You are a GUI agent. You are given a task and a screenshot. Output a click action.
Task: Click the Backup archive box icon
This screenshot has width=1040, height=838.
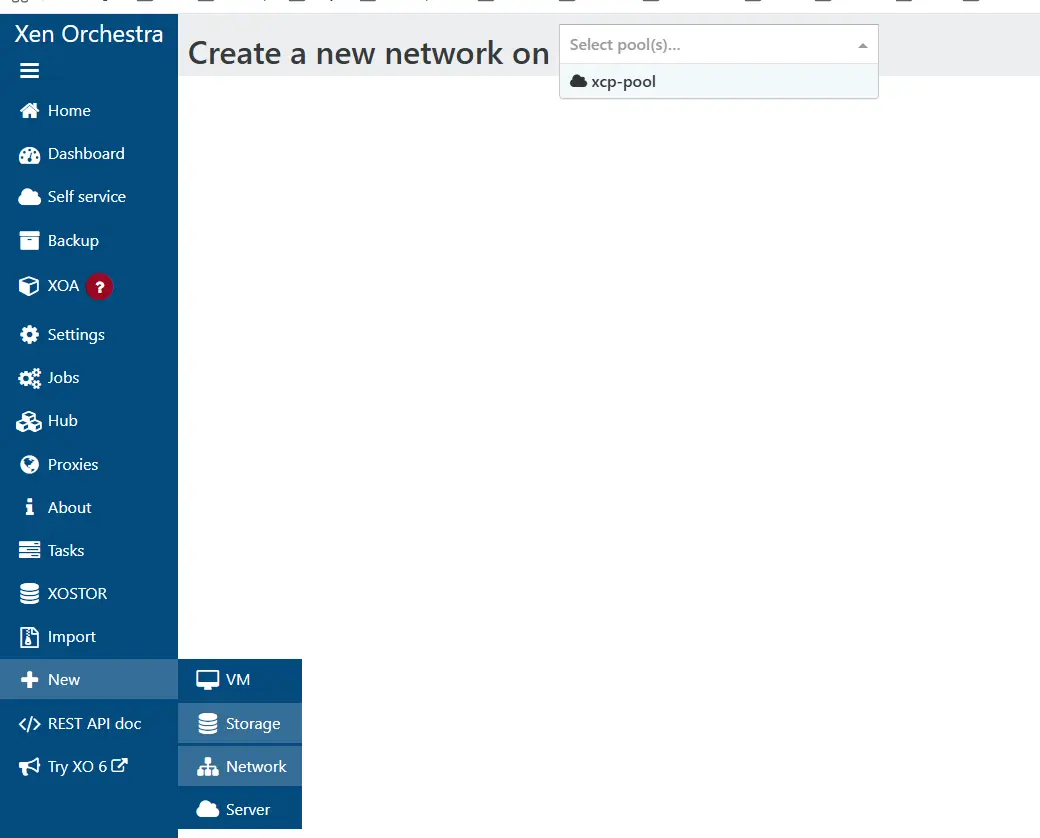click(x=30, y=241)
